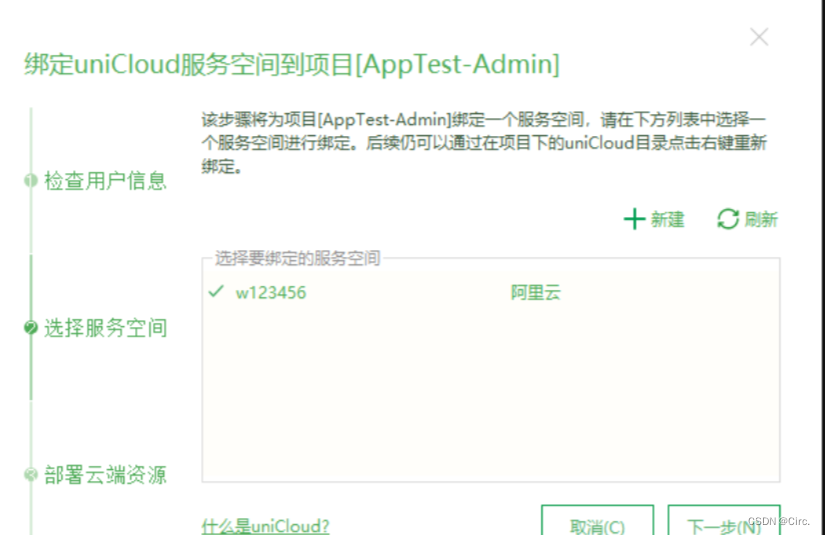Select the w123456 service space row
Viewport: 825px width, 535px height.
[x=490, y=292]
